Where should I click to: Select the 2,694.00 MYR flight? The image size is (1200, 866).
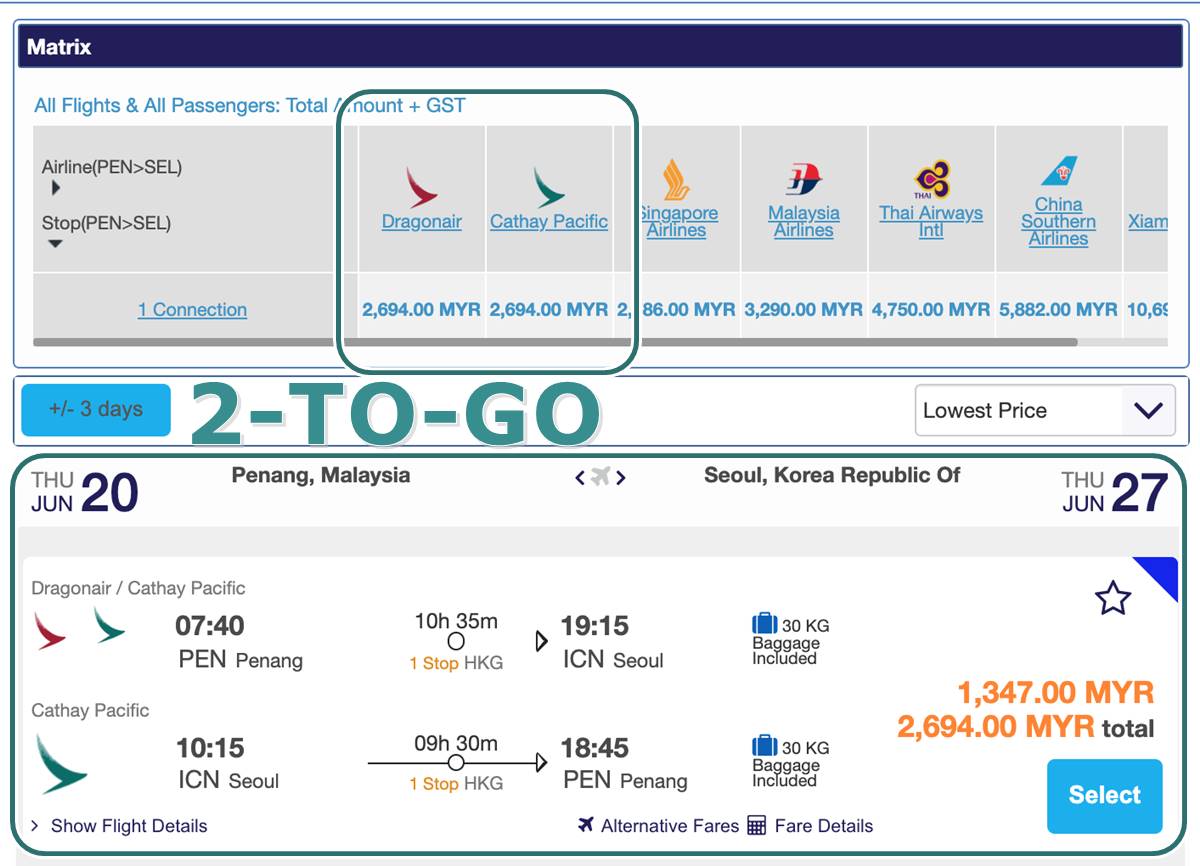pos(1104,796)
